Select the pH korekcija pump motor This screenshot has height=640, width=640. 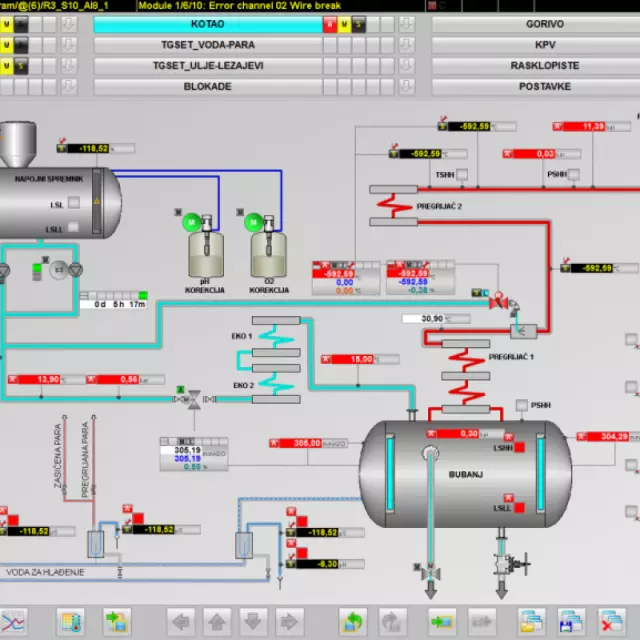pos(191,219)
